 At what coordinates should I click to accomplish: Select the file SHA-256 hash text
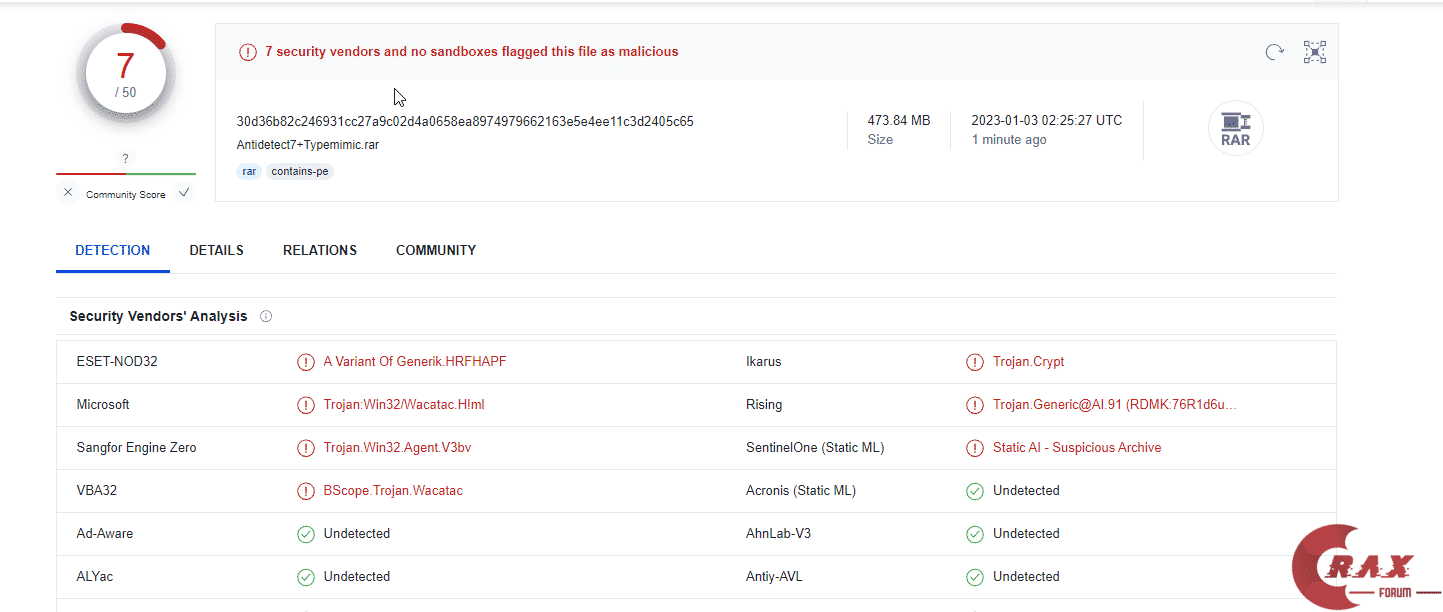point(465,121)
